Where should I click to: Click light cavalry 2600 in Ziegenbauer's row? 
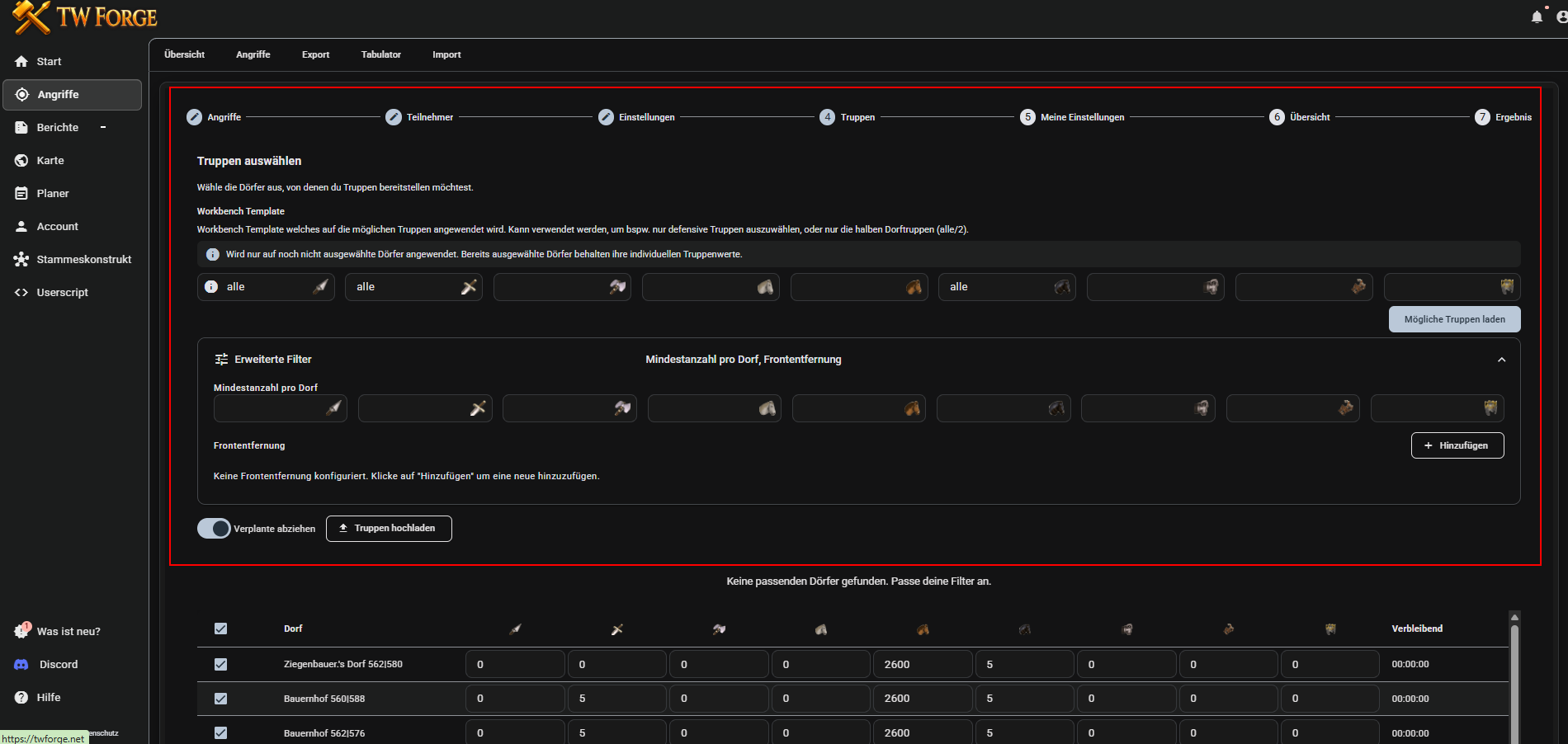click(923, 664)
